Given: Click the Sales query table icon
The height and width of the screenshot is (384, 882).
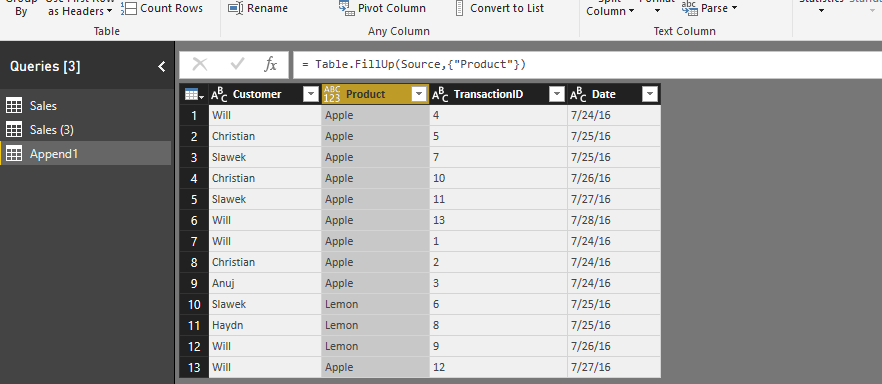Looking at the screenshot, I should click(x=14, y=106).
